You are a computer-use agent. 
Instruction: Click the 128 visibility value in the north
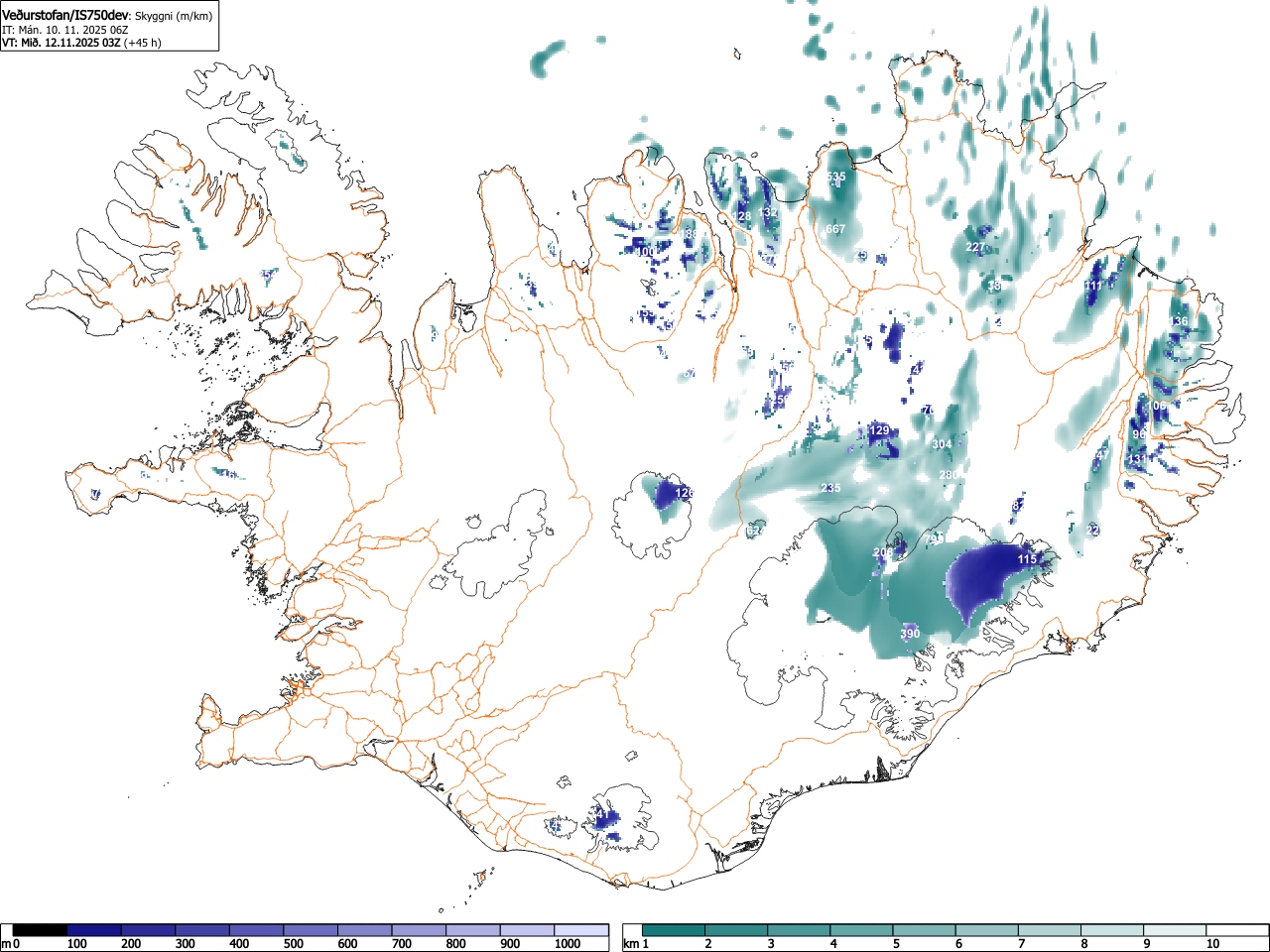[742, 216]
